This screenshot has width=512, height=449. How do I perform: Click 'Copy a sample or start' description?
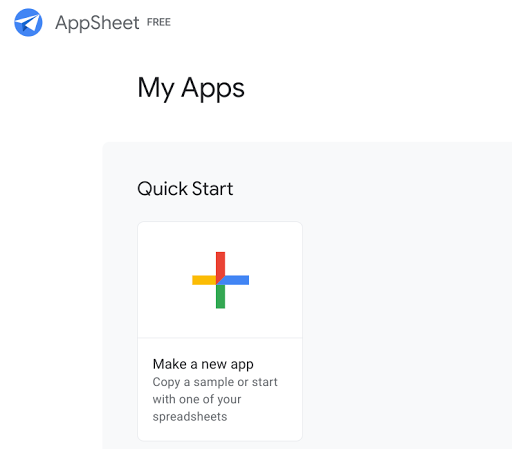pyautogui.click(x=215, y=382)
